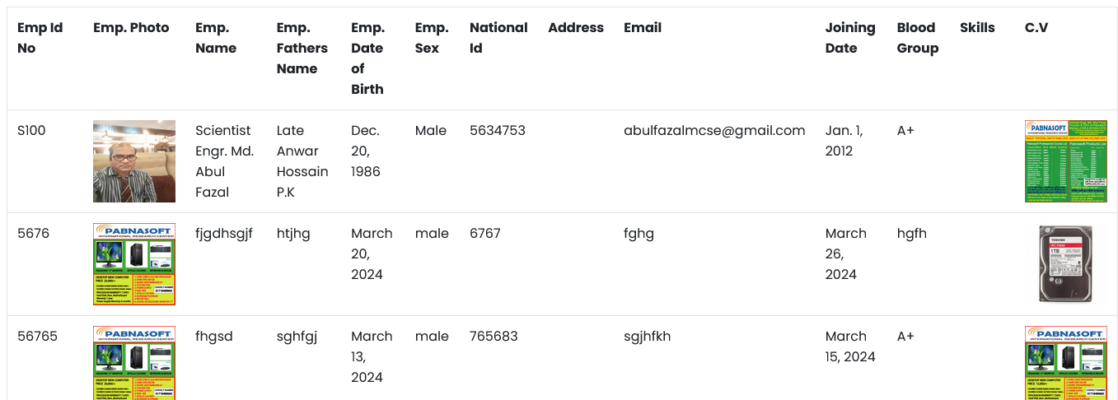Click the National Id column header
The image size is (1118, 400).
pos(498,38)
